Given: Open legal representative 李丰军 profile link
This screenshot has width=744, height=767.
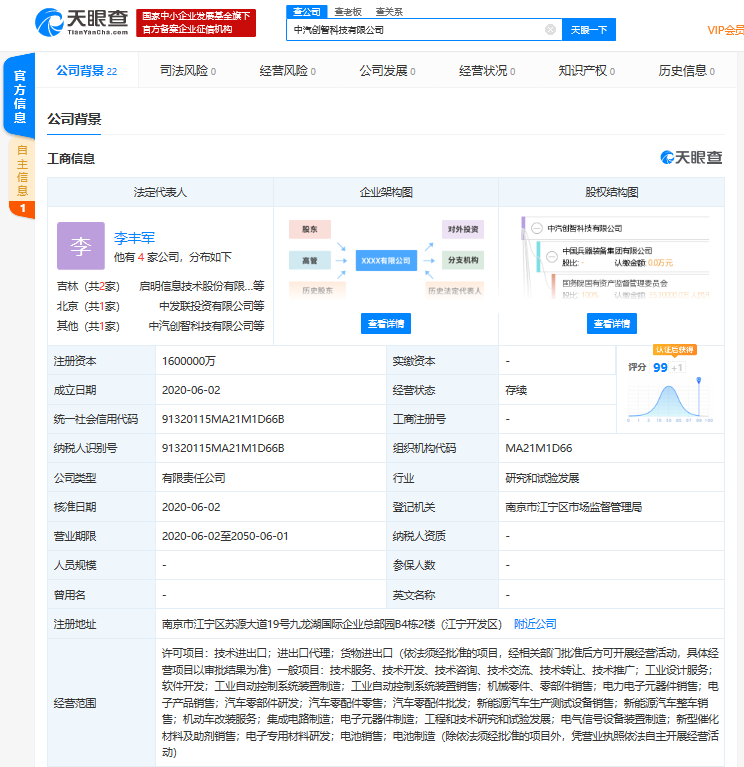Looking at the screenshot, I should click(x=134, y=238).
